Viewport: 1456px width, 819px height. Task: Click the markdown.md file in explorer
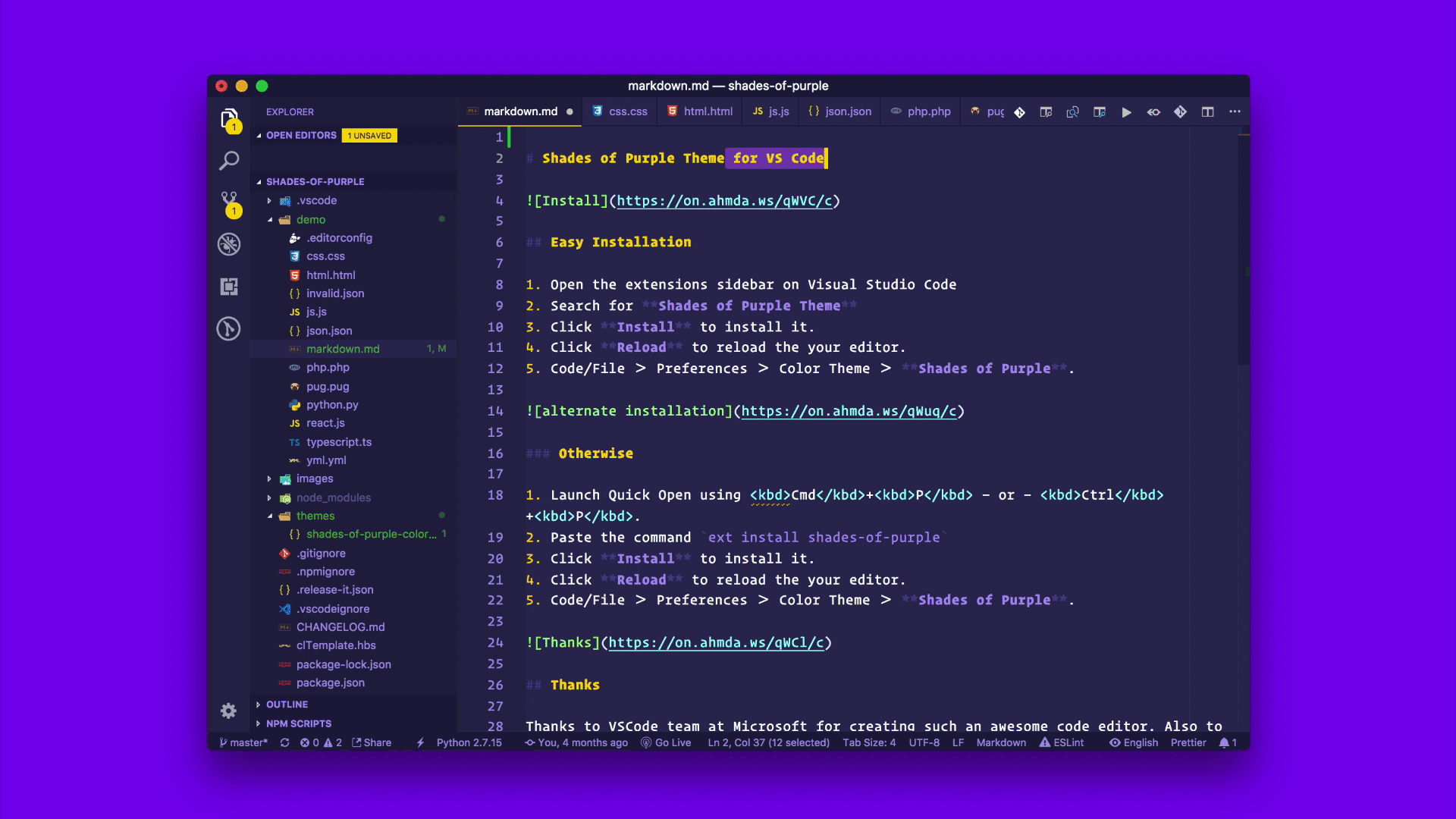[342, 348]
